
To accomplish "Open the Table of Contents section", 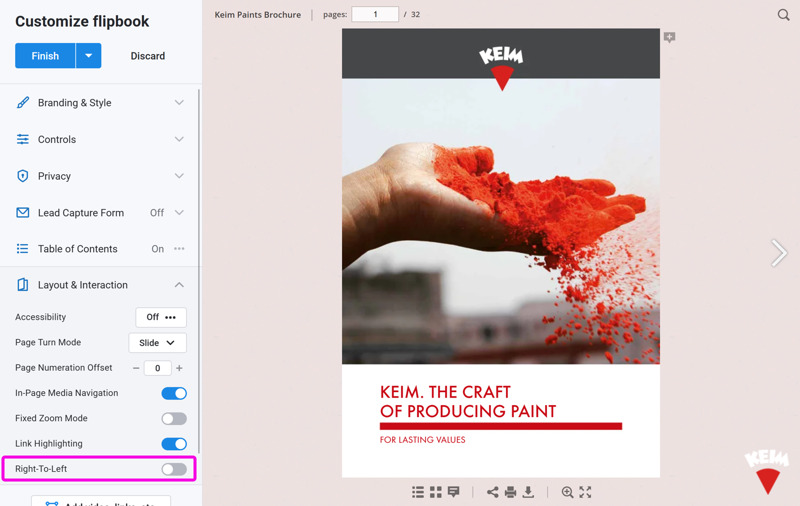I will point(101,249).
